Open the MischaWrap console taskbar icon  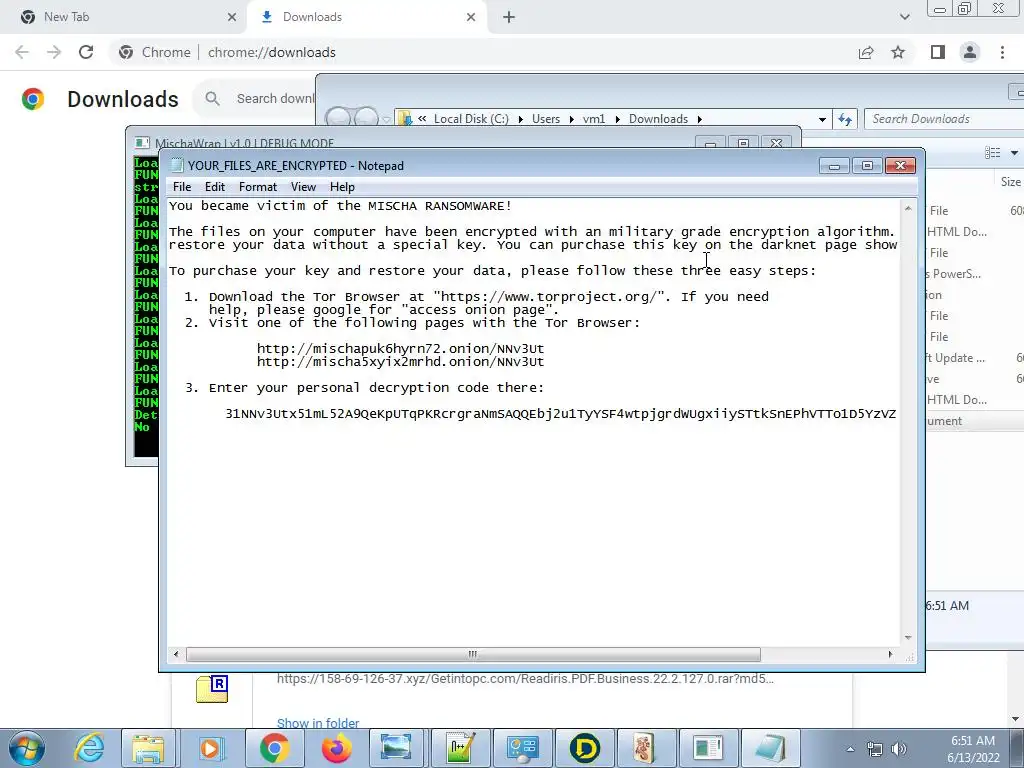708,748
